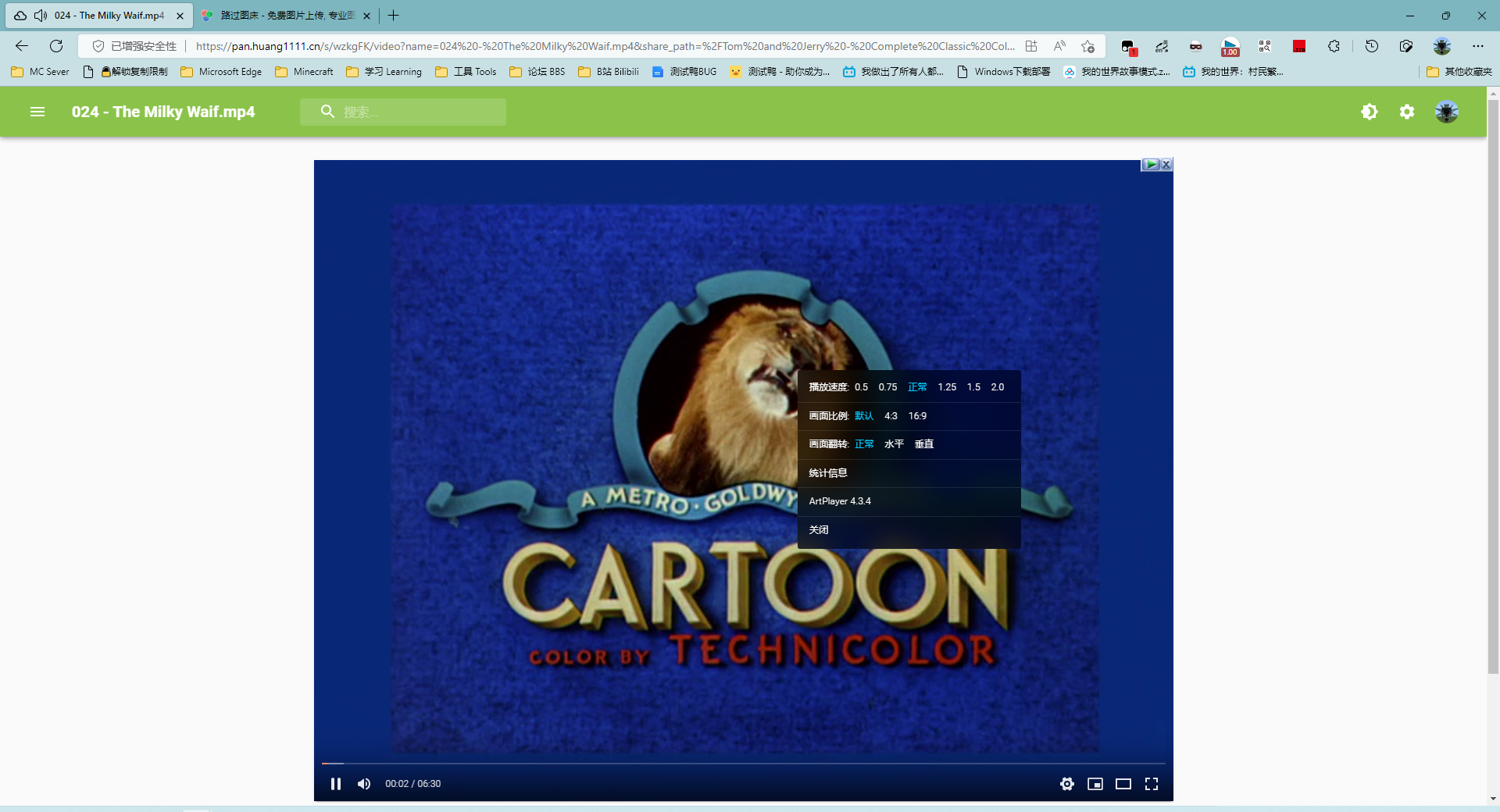Go back in browser
The width and height of the screenshot is (1500, 812).
22,46
